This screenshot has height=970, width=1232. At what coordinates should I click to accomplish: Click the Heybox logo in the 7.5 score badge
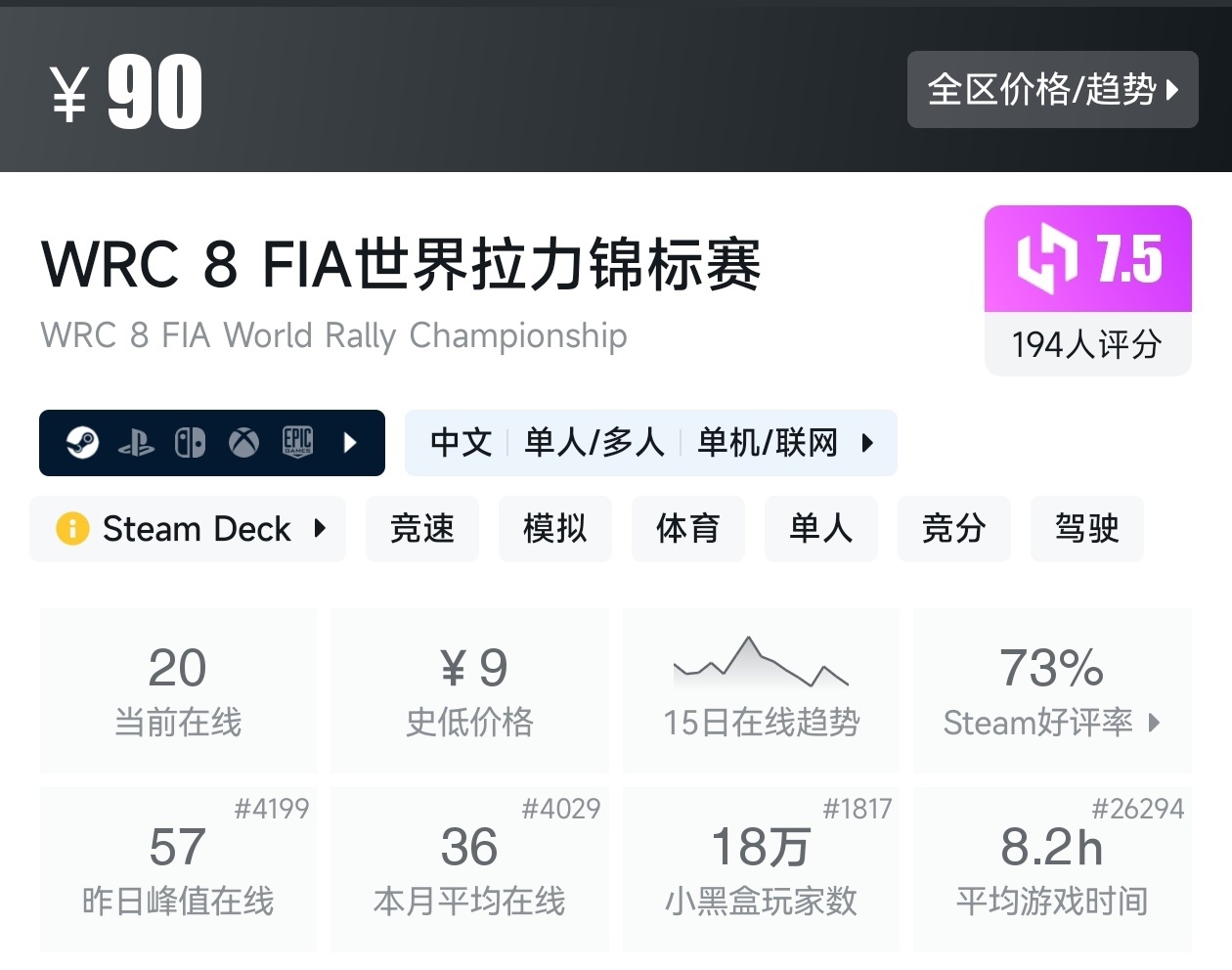pos(1046,259)
